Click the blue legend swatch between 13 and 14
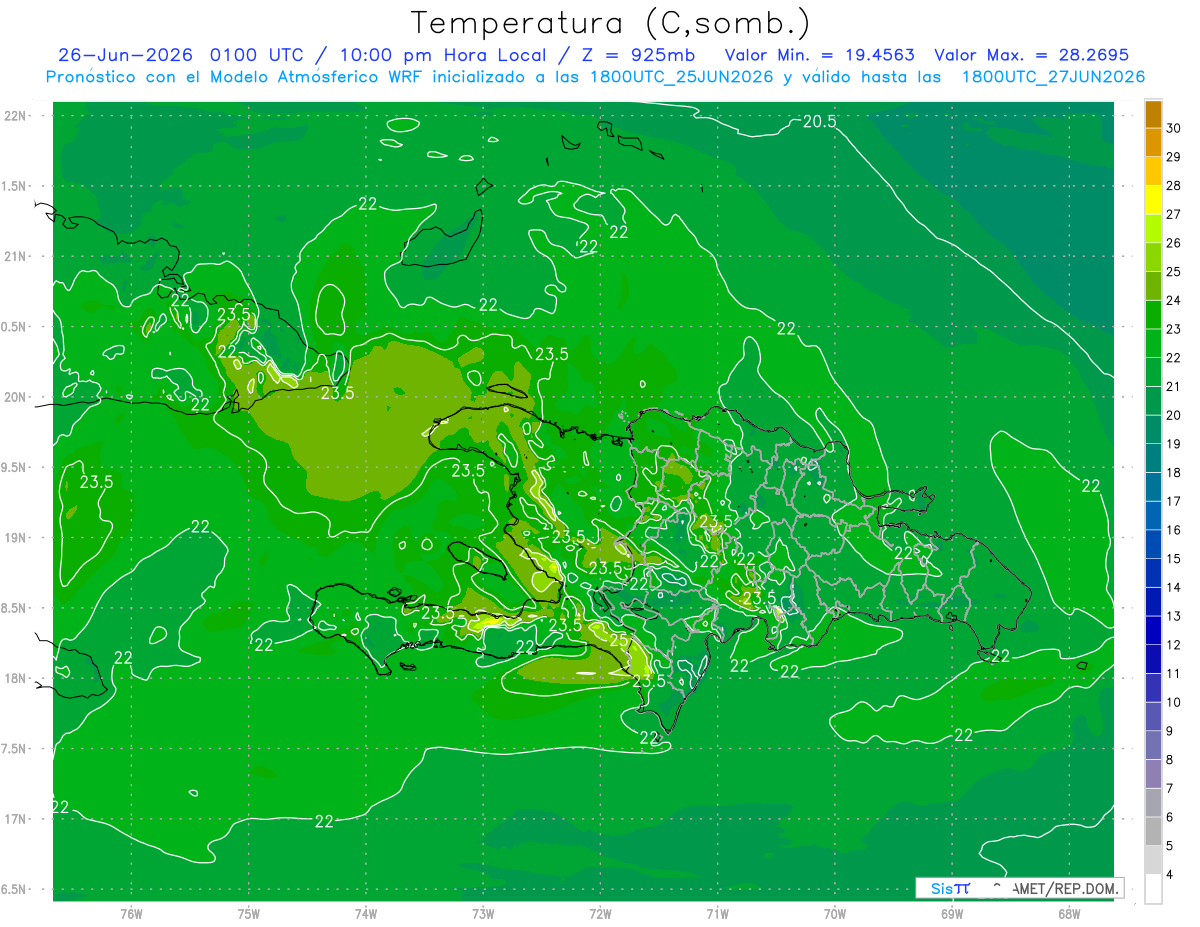This screenshot has width=1200, height=927. click(1153, 602)
